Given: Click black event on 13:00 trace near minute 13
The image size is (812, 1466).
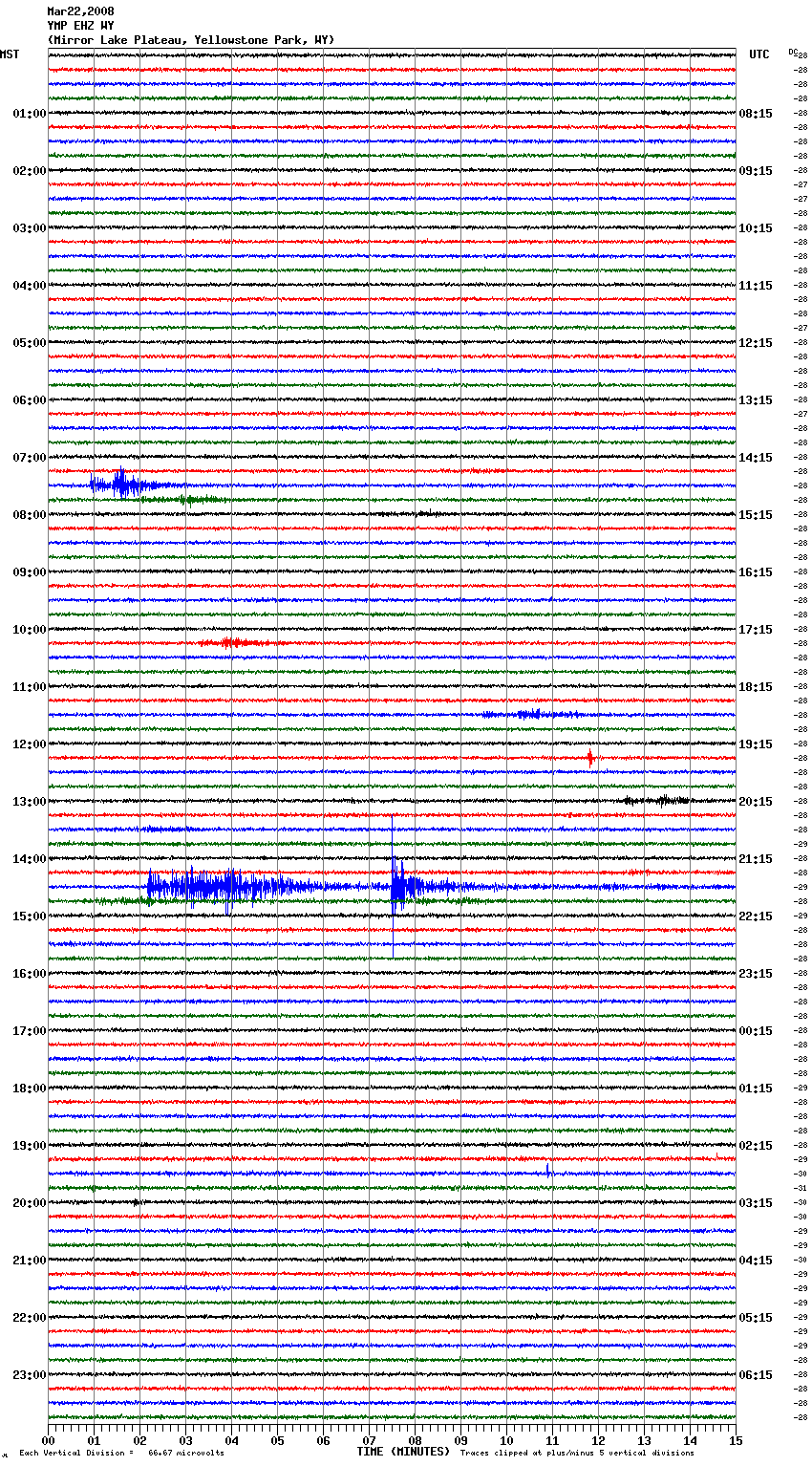Looking at the screenshot, I should click(657, 801).
